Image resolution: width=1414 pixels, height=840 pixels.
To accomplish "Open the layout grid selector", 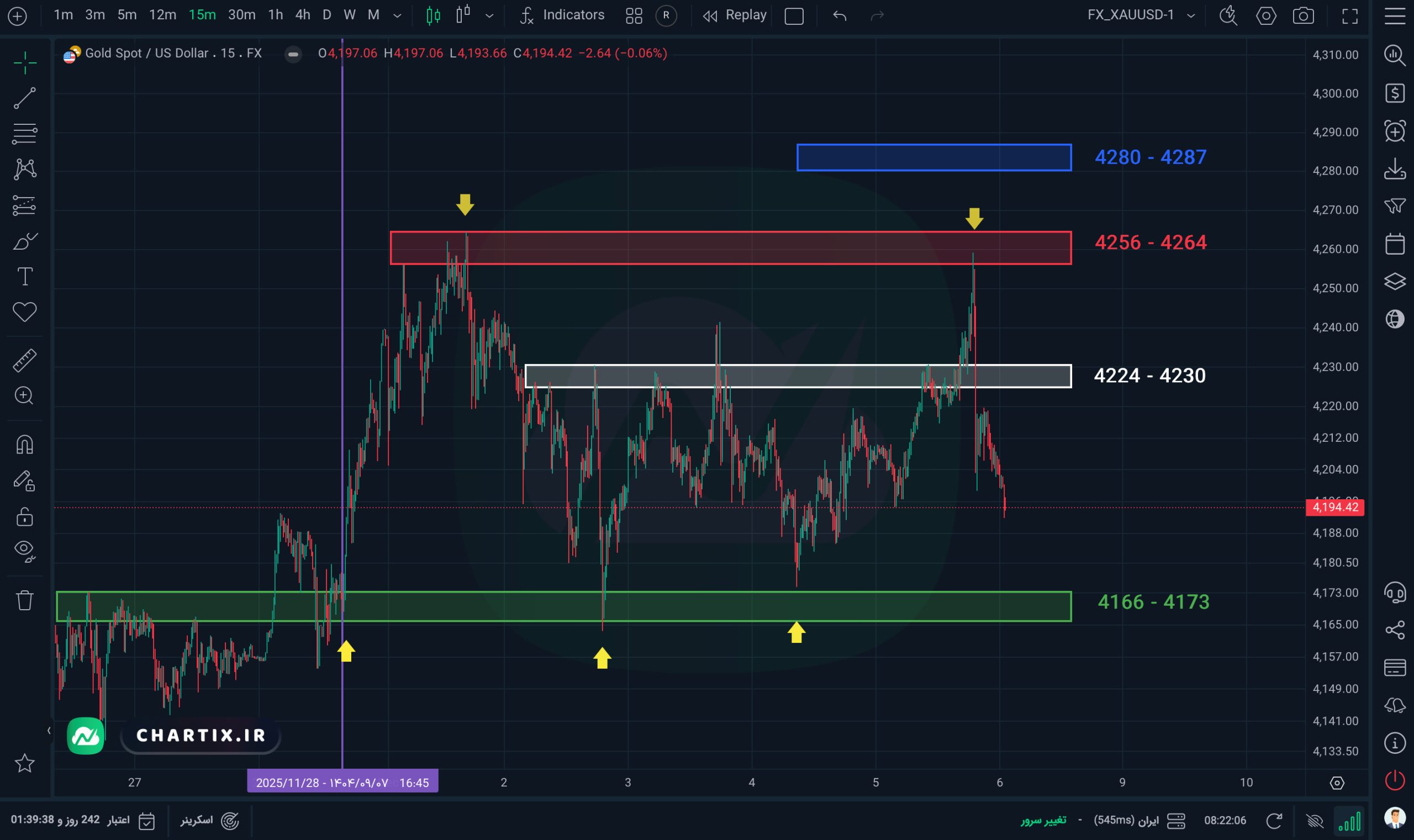I will pyautogui.click(x=634, y=15).
